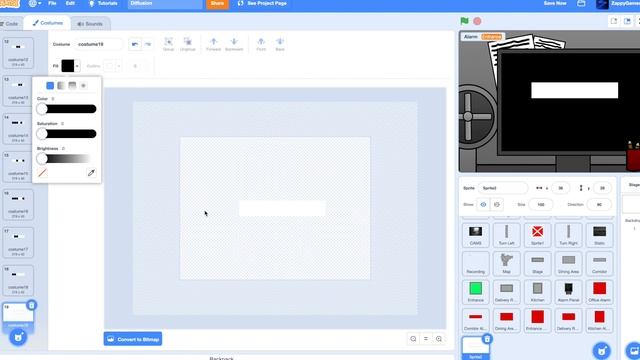Adjust the Color hue slider
The image size is (640, 360).
pyautogui.click(x=67, y=109)
